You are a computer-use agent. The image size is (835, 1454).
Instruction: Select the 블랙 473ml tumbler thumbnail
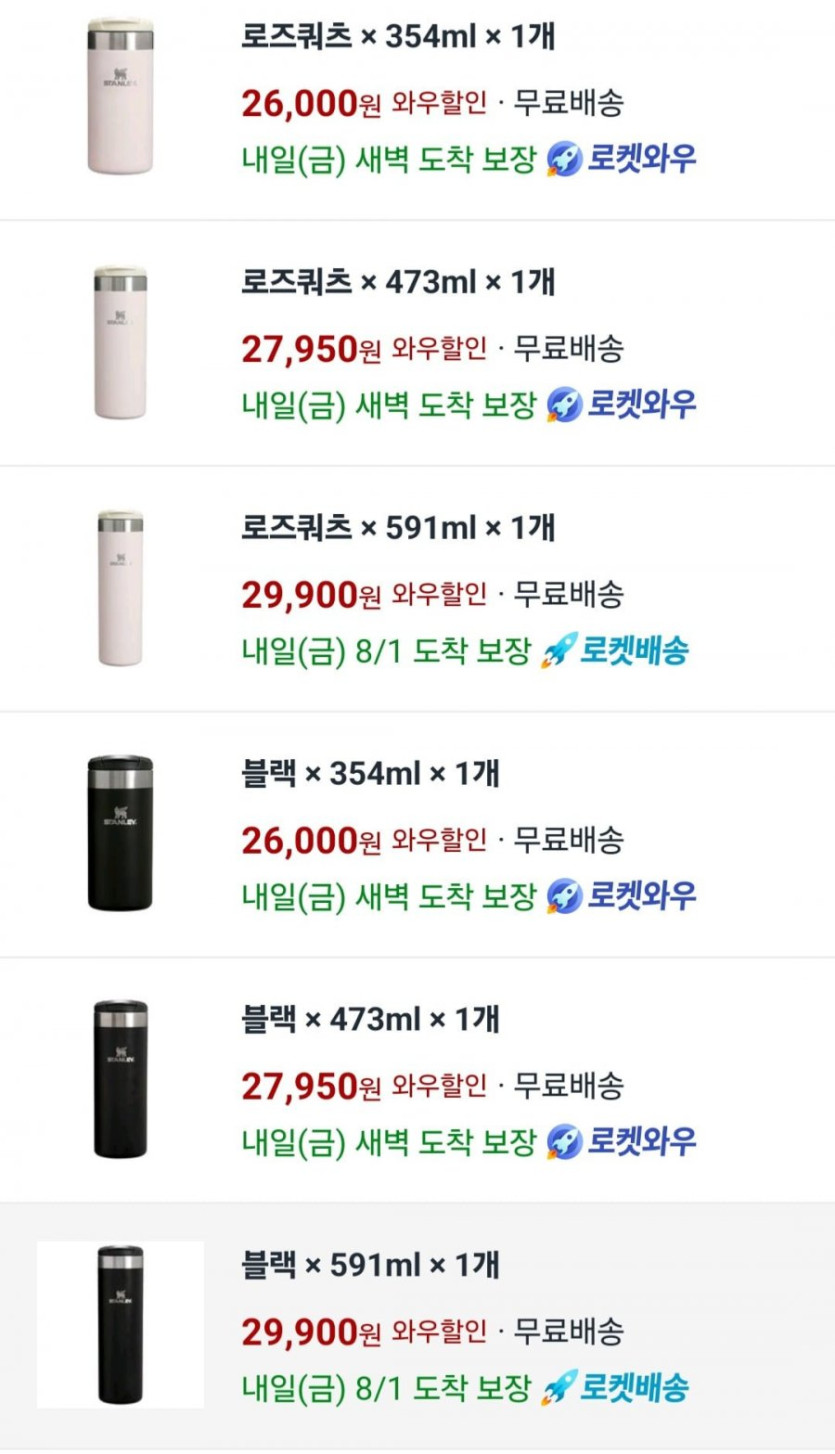point(120,1079)
